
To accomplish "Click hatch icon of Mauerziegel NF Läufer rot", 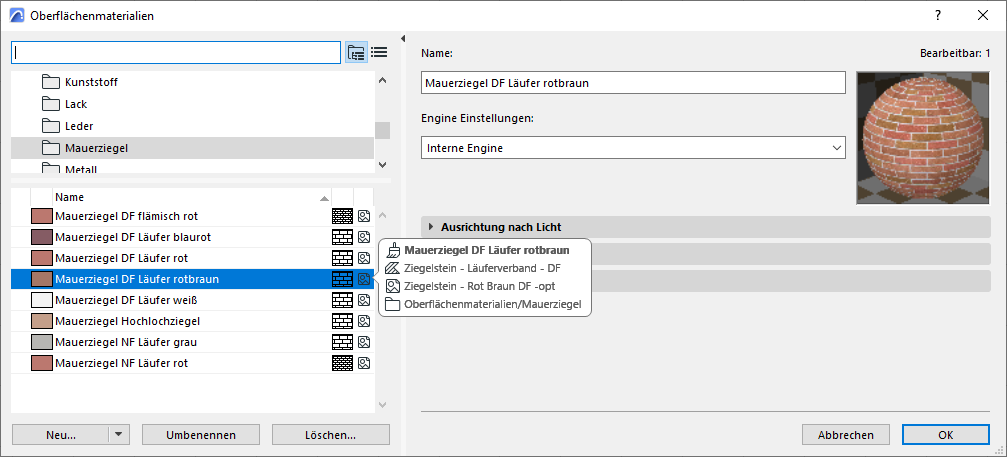I will (x=342, y=363).
